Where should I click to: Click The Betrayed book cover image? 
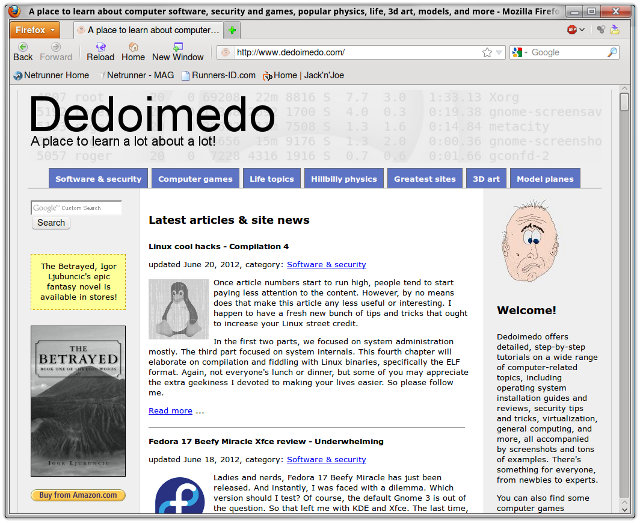point(78,401)
